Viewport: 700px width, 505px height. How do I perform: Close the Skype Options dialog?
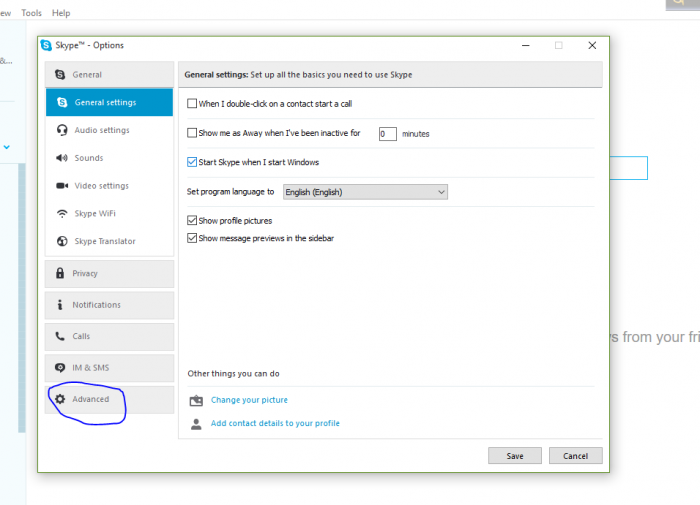point(592,46)
